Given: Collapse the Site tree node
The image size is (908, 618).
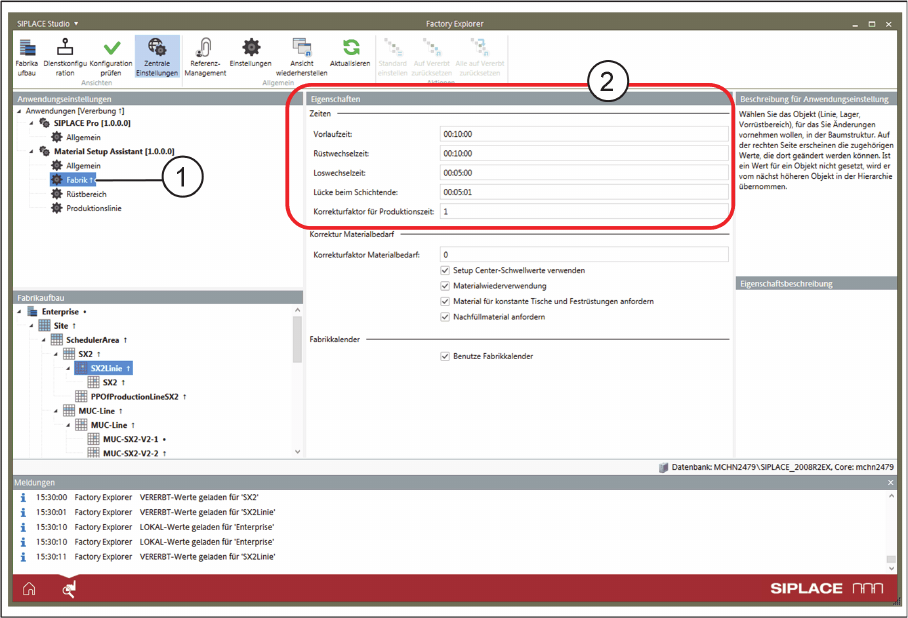Looking at the screenshot, I should tap(32, 326).
